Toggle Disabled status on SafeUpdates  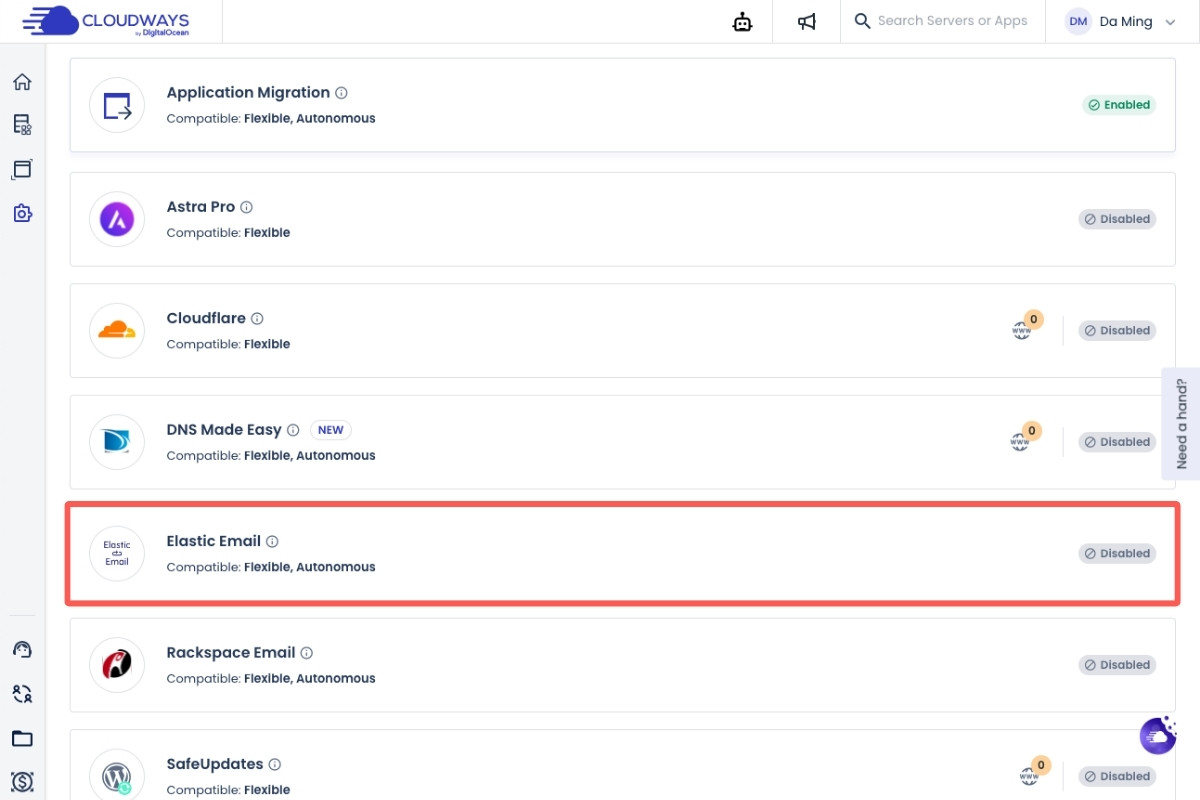pos(1117,776)
